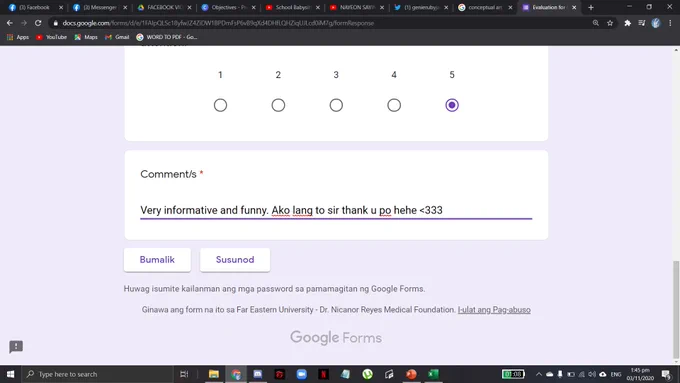Viewport: 680px width, 383px height.
Task: Click the ENG language indicator
Action: pyautogui.click(x=616, y=374)
